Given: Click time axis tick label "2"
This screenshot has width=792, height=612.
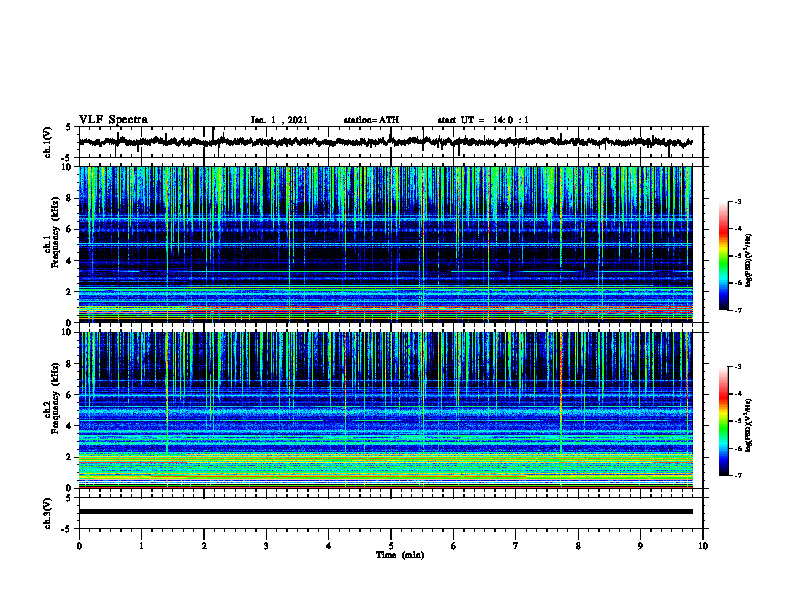Looking at the screenshot, I should (x=204, y=546).
